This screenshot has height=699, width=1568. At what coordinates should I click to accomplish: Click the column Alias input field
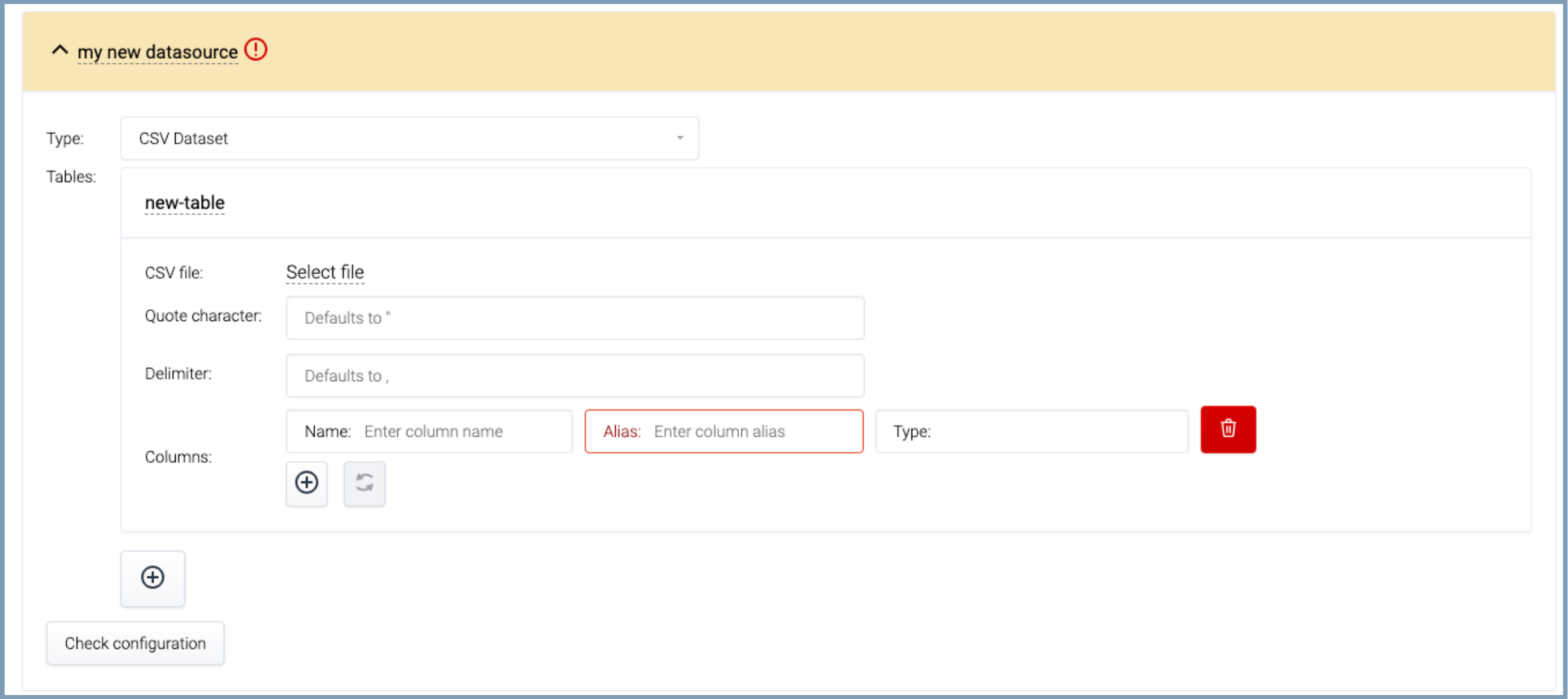tap(752, 431)
